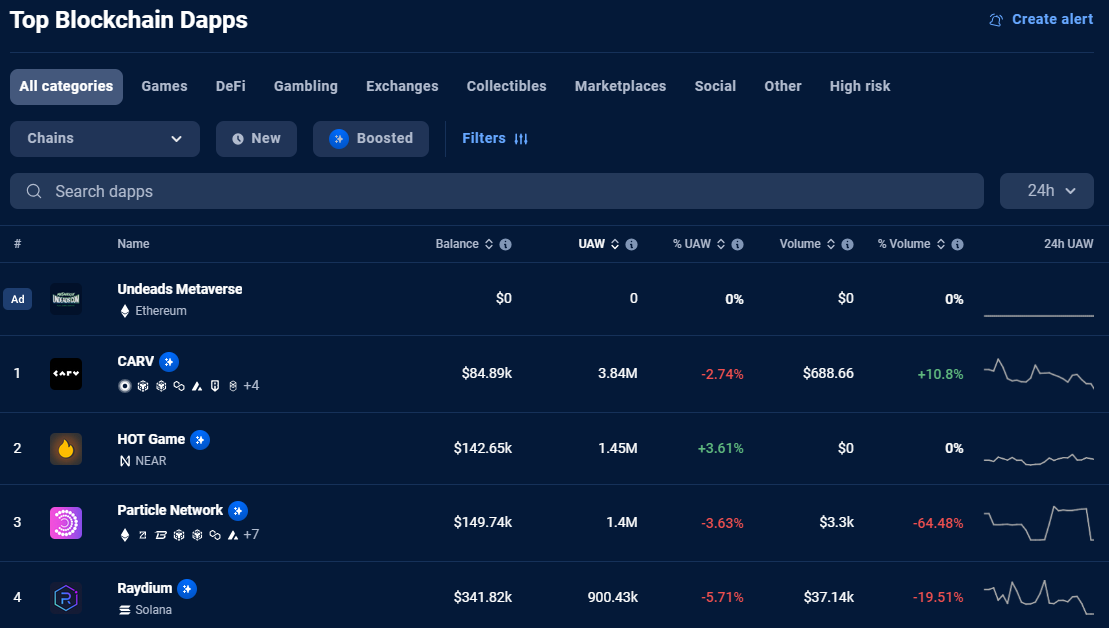Screen dimensions: 1109x628
Task: Click the Ad badge on Undeads row
Action: click(18, 299)
